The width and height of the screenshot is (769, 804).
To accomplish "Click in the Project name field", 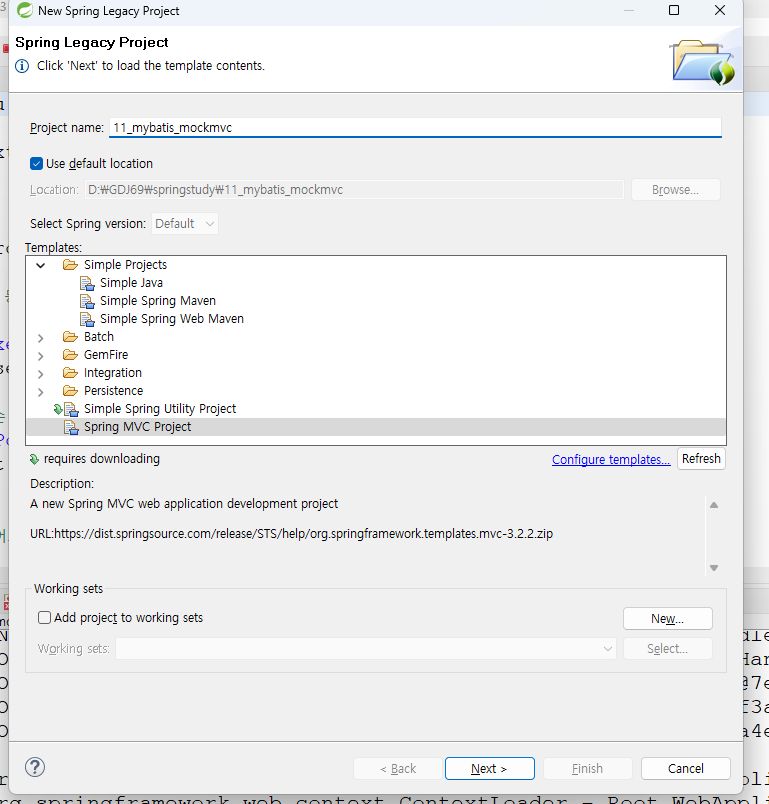I will click(x=415, y=128).
